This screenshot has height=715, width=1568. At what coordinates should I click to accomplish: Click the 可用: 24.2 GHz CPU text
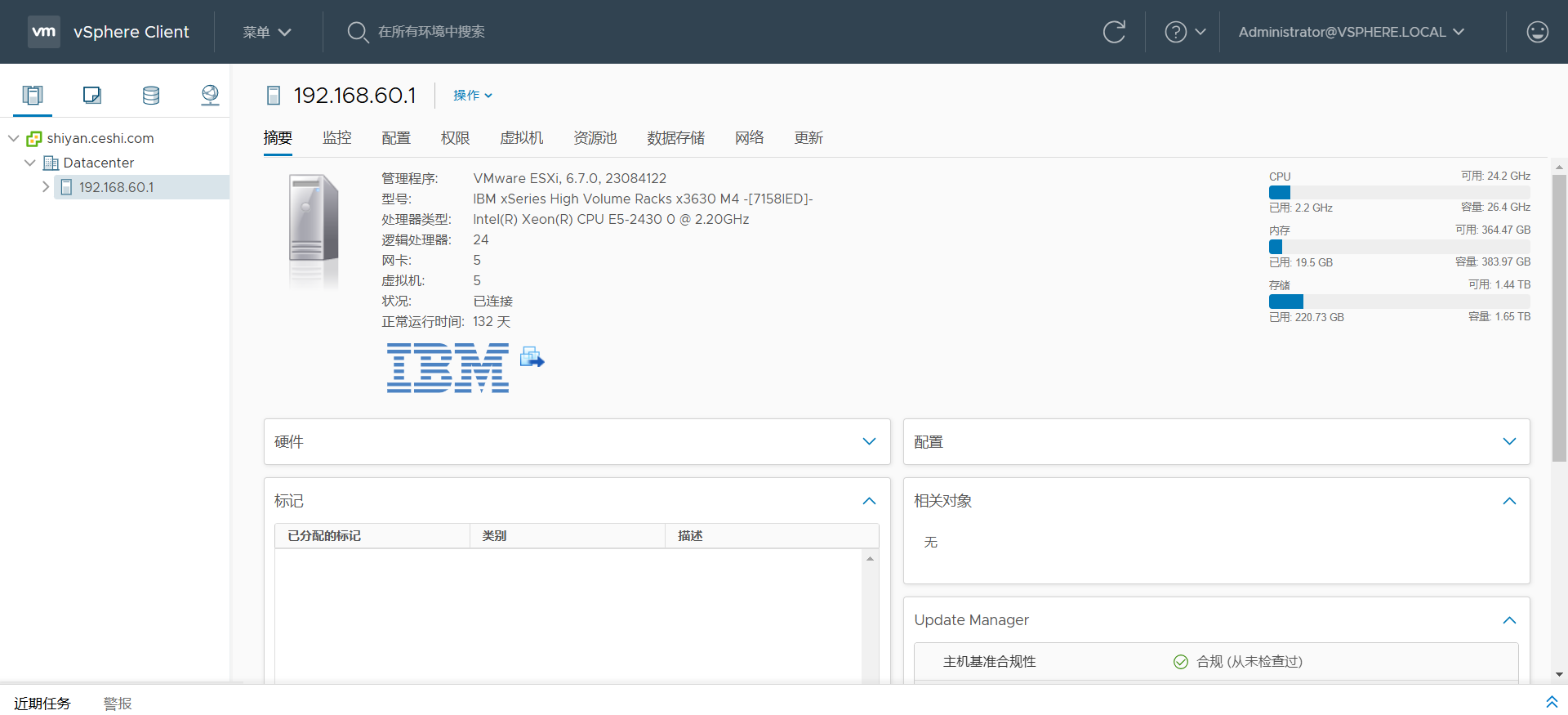[x=1495, y=177]
